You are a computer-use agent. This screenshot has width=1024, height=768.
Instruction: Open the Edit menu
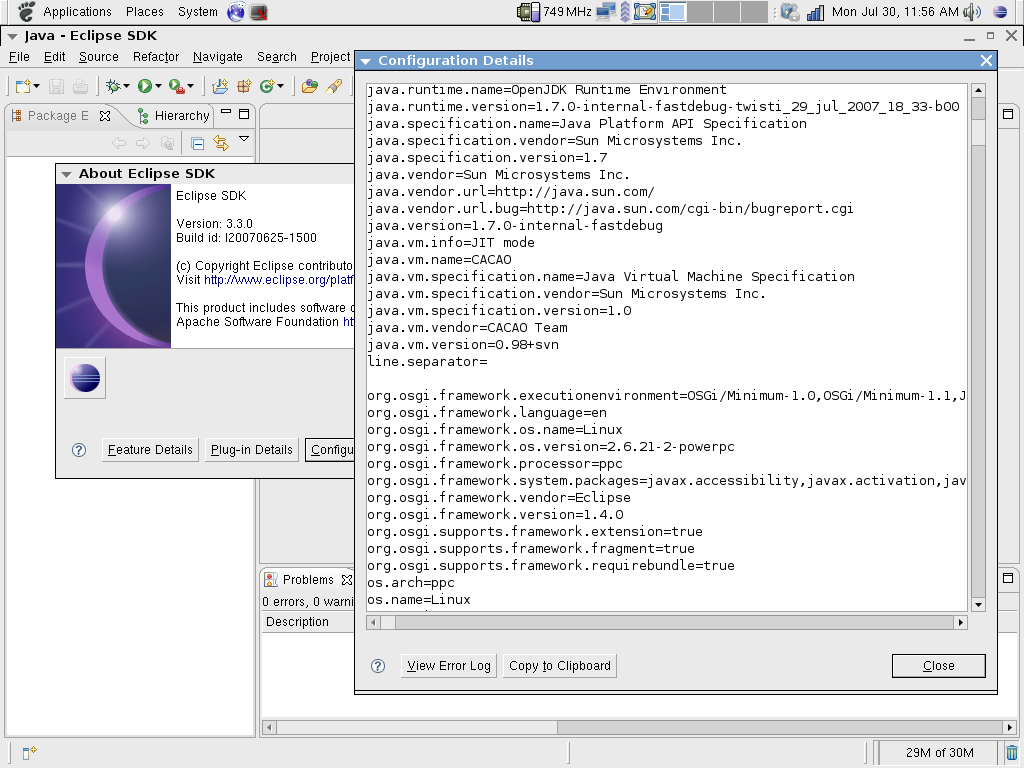click(54, 57)
